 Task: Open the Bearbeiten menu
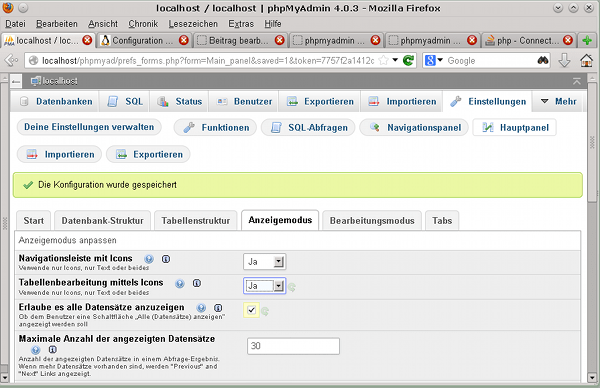[57, 24]
